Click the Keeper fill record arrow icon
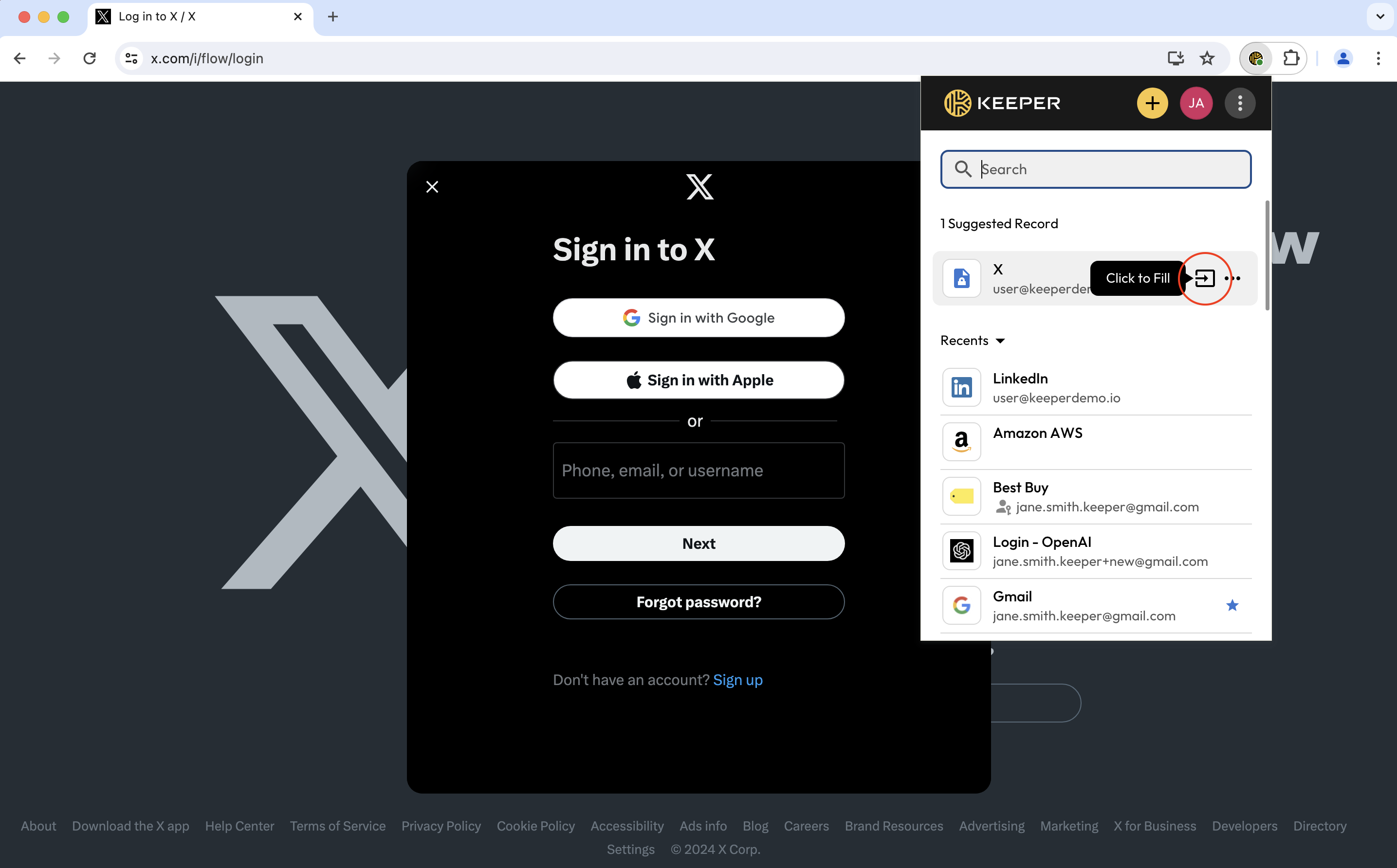This screenshot has height=868, width=1397. pyautogui.click(x=1204, y=278)
